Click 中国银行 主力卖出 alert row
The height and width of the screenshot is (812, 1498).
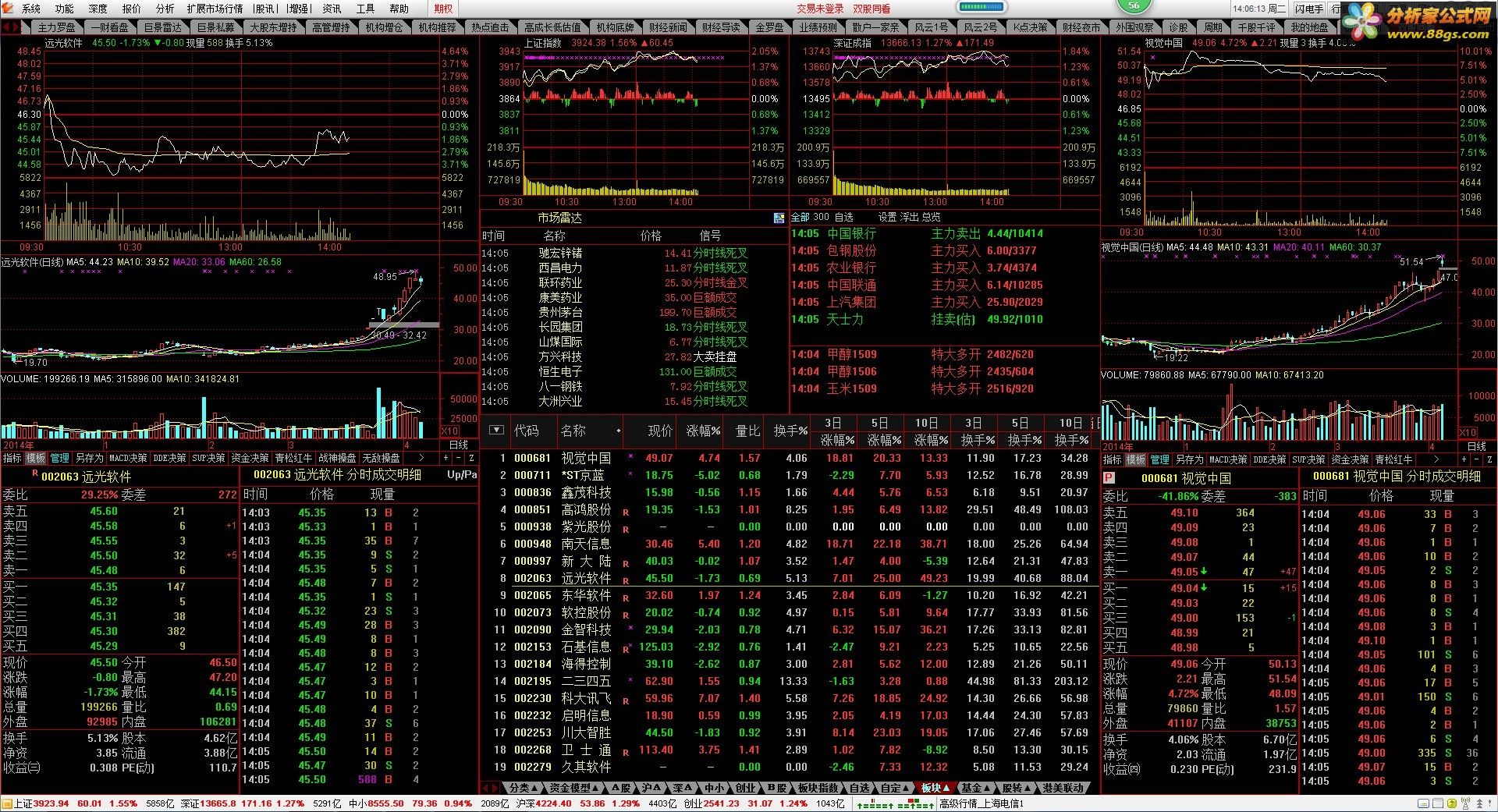[917, 233]
